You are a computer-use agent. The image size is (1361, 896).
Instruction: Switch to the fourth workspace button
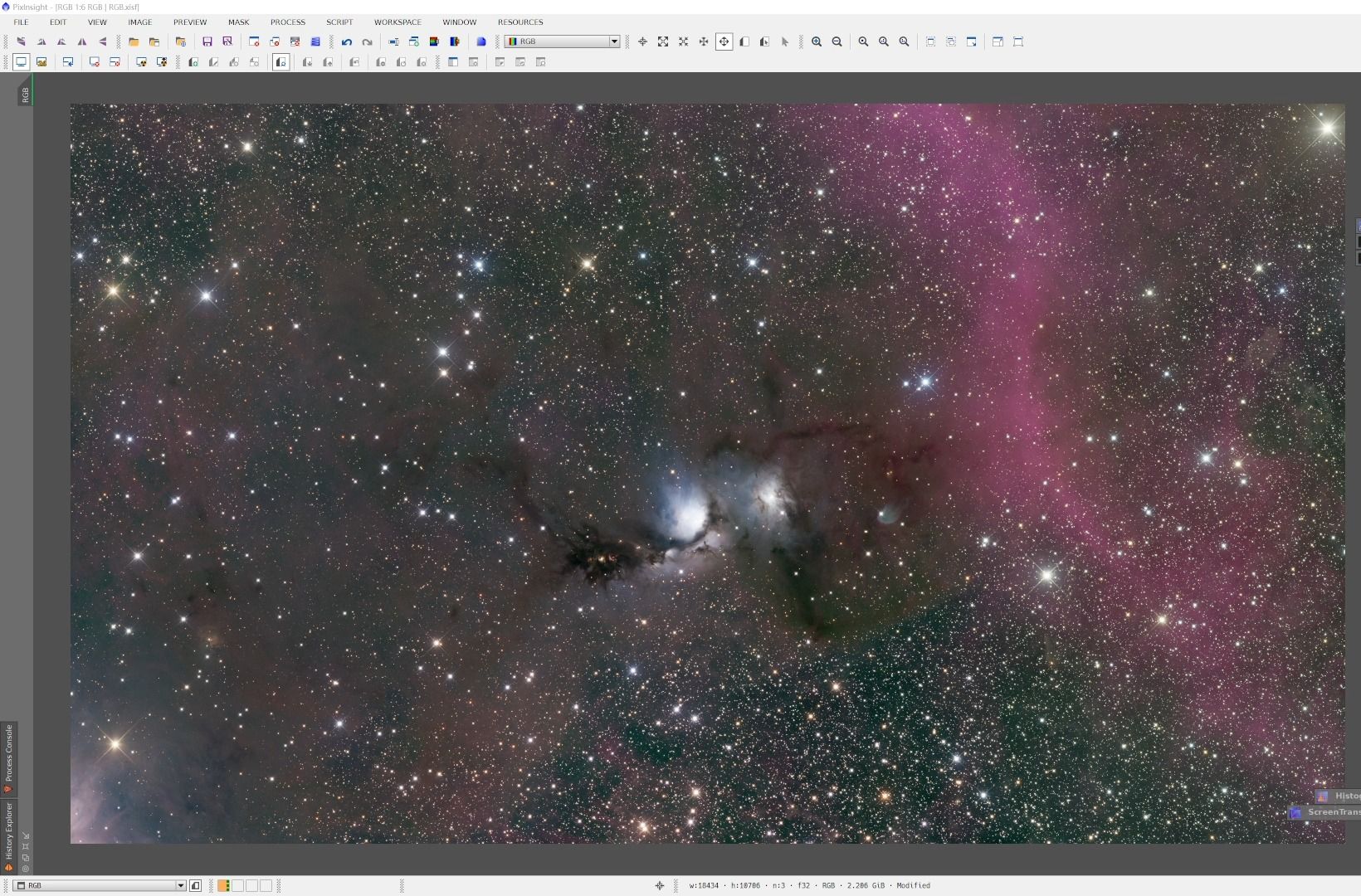(x=266, y=885)
